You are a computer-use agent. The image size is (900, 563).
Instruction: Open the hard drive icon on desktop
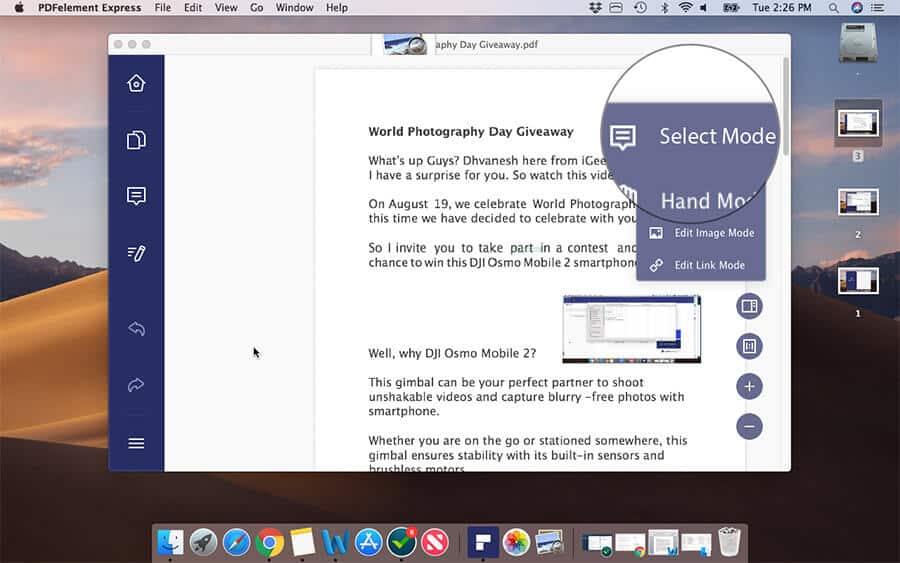coord(858,42)
